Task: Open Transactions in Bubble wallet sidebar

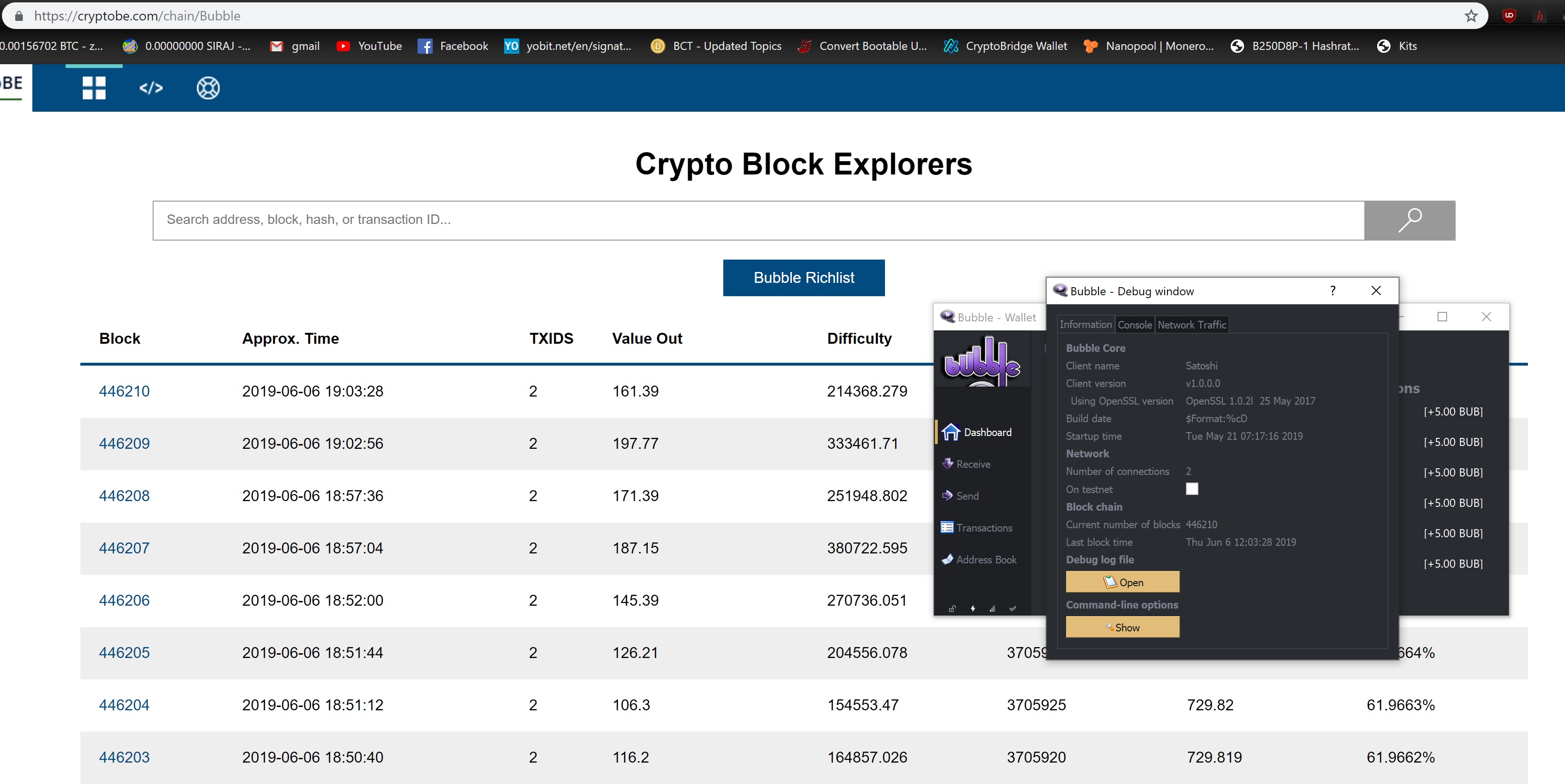Action: tap(977, 528)
